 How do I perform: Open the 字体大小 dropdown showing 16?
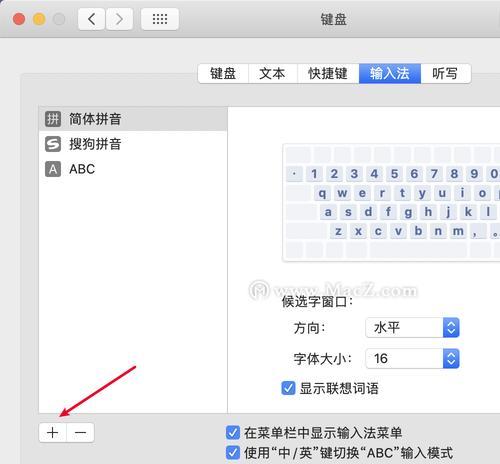point(412,359)
